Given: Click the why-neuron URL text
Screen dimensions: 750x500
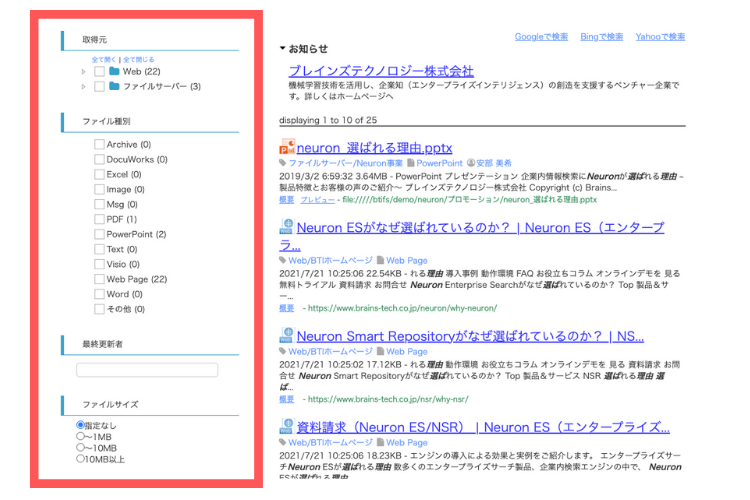Looking at the screenshot, I should (402, 308).
